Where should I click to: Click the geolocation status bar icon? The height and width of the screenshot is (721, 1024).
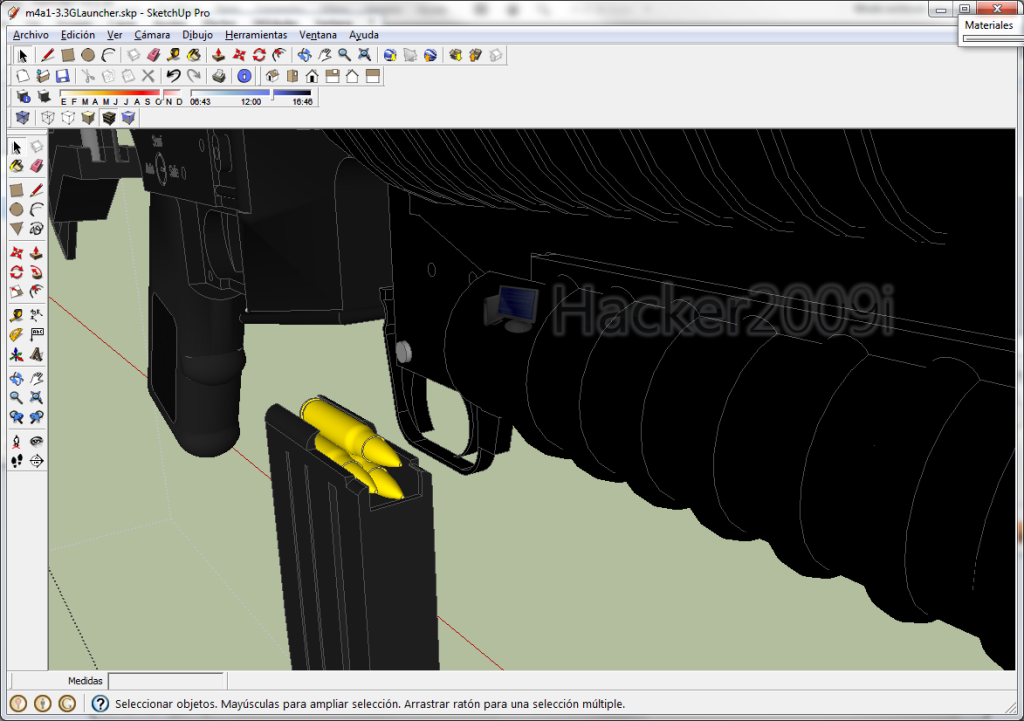(x=18, y=703)
